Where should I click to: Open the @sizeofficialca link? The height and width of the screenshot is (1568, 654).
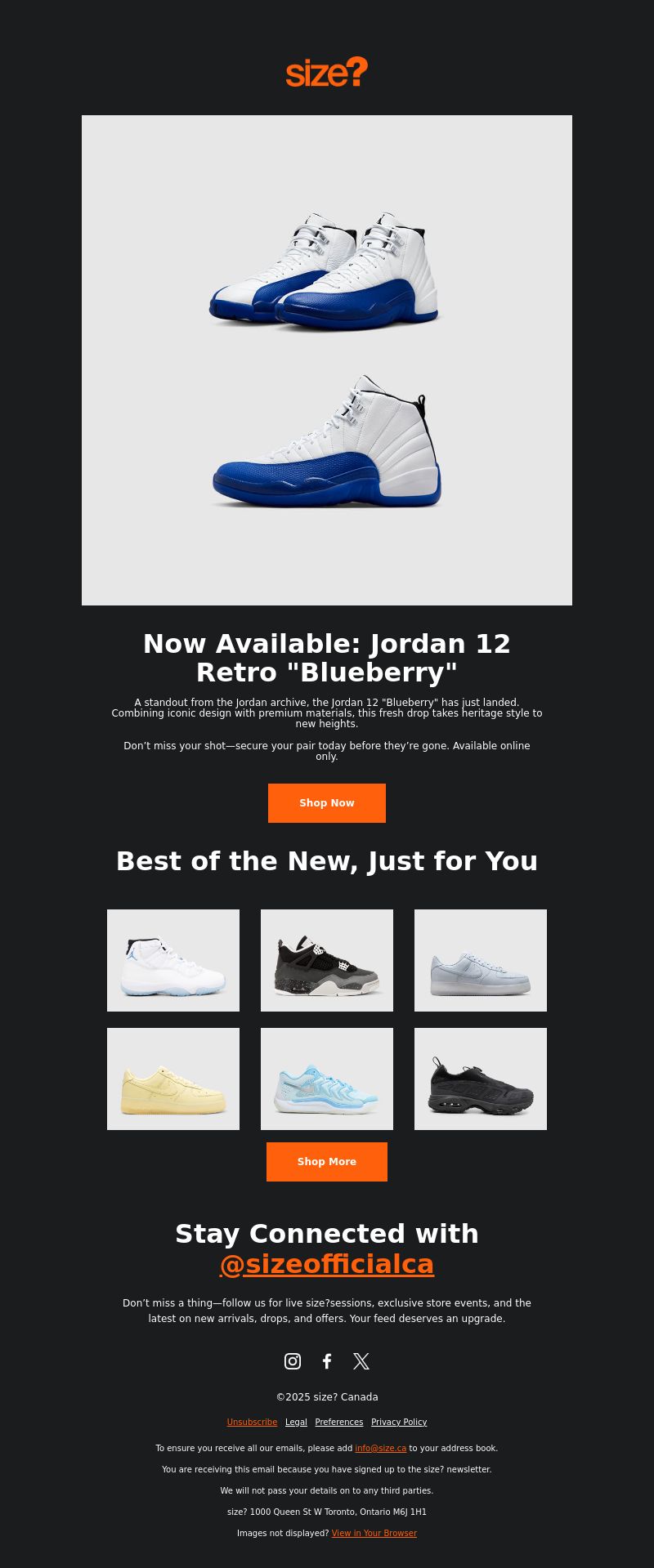pos(327,1264)
